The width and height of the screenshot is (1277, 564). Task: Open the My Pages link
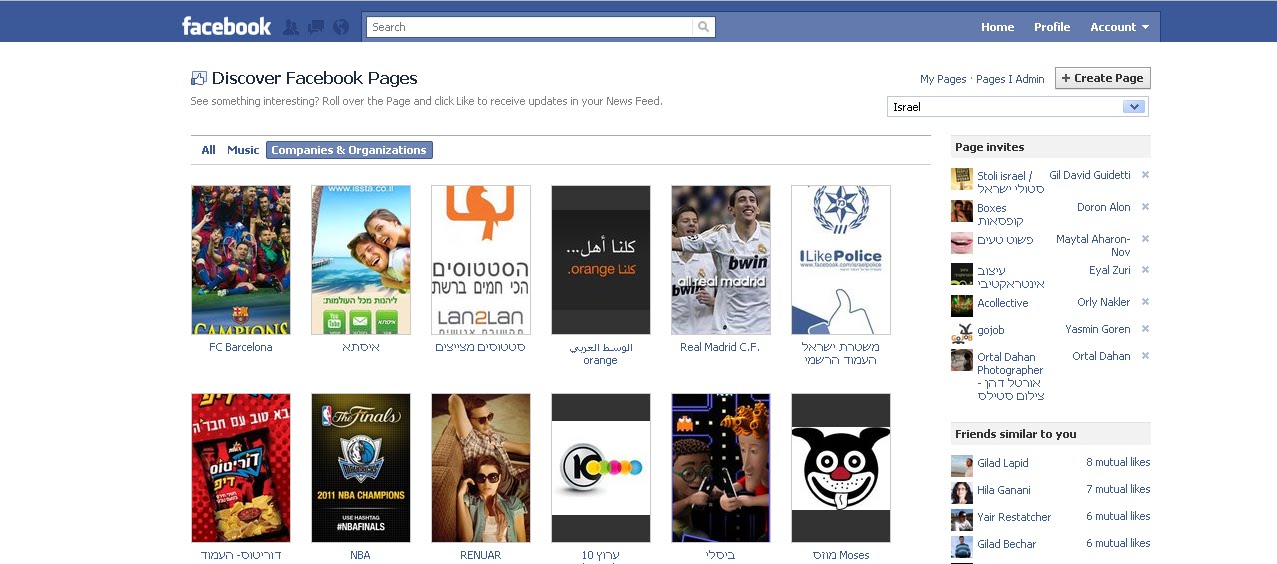pos(943,79)
